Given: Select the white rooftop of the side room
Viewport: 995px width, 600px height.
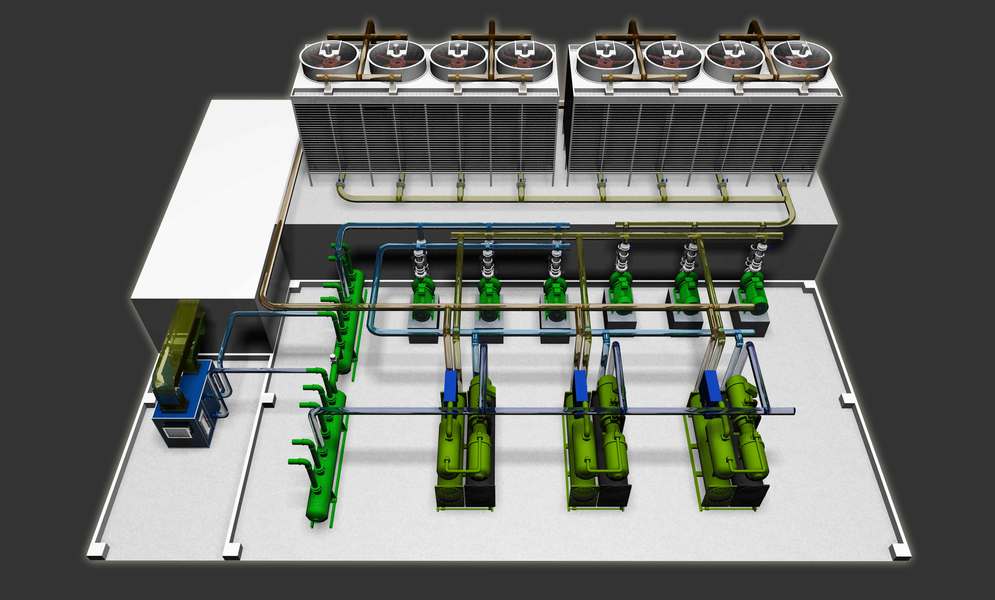Looking at the screenshot, I should (x=214, y=199).
